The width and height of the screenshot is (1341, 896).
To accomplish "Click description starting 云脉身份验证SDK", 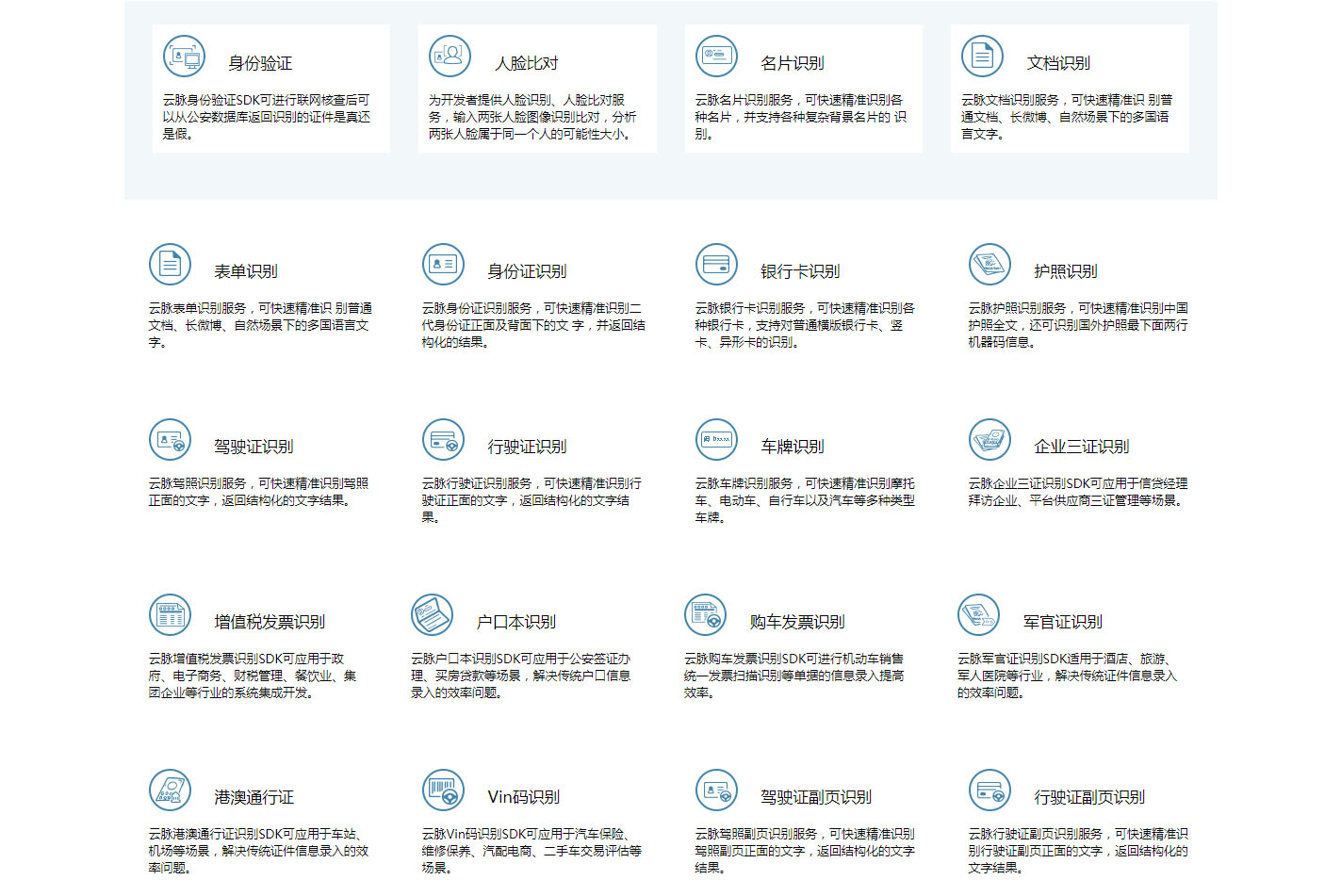I will pos(267,117).
